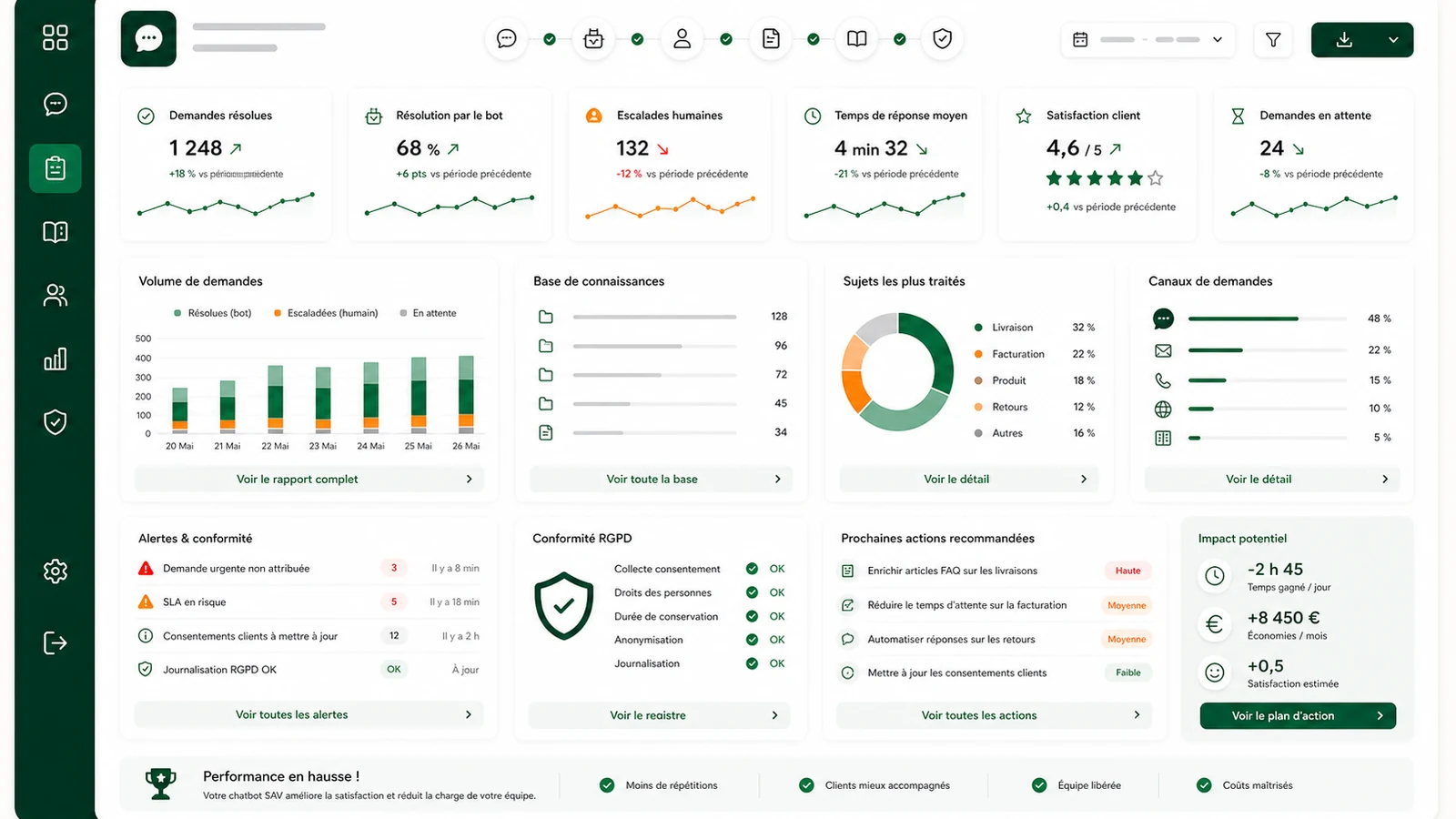Open Voir le registre link

[x=659, y=715]
